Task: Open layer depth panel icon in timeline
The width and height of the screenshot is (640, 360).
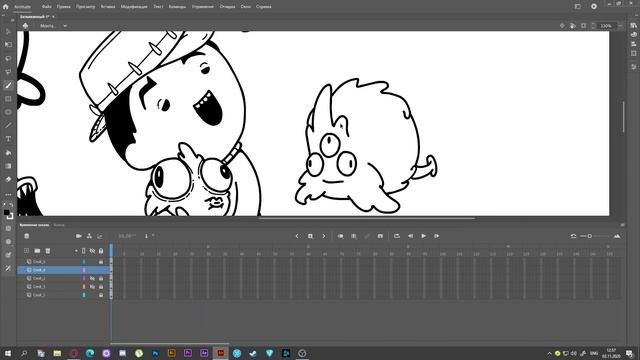Action: [x=100, y=236]
